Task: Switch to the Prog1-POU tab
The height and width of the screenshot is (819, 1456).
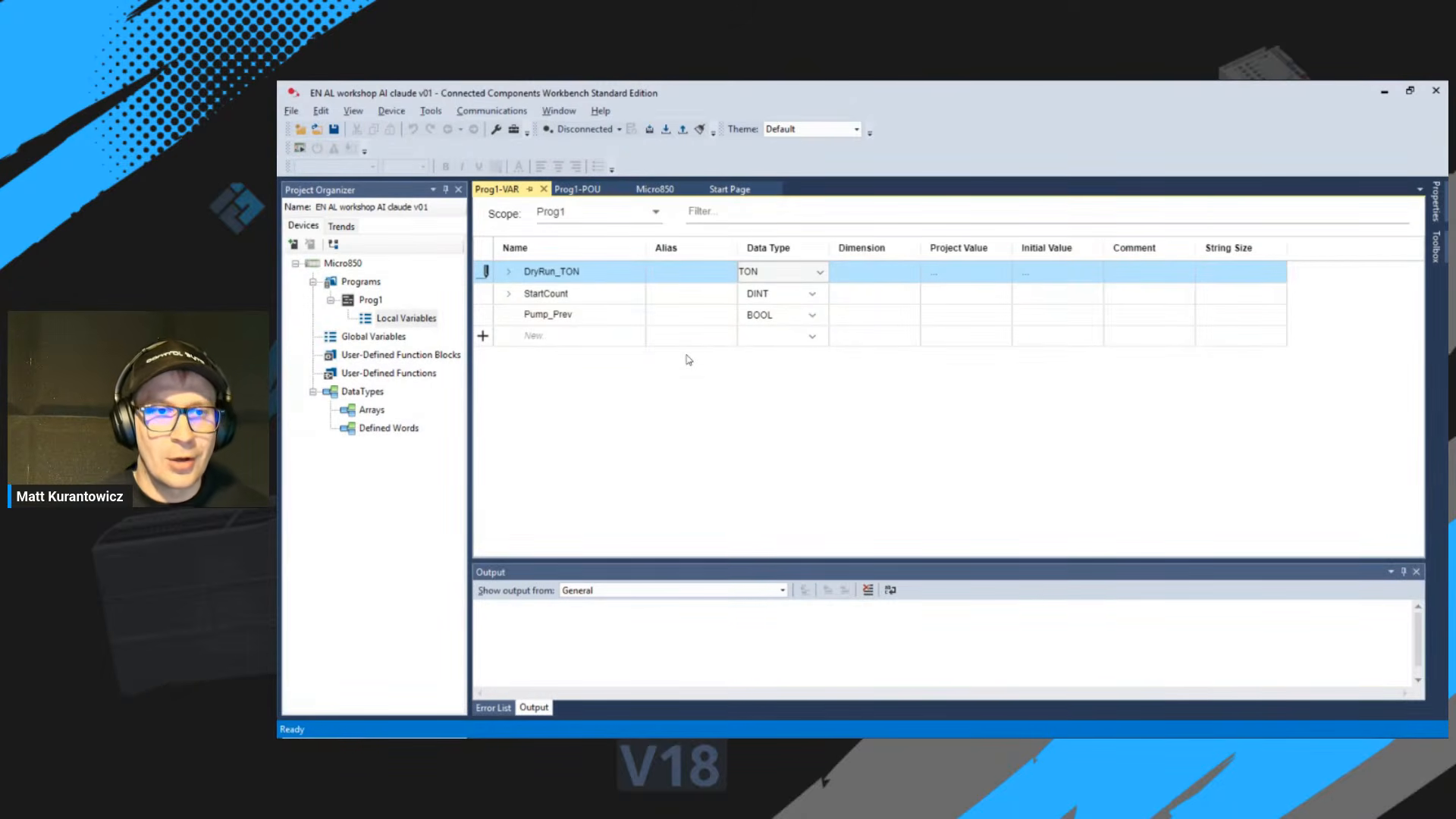Action: tap(577, 190)
